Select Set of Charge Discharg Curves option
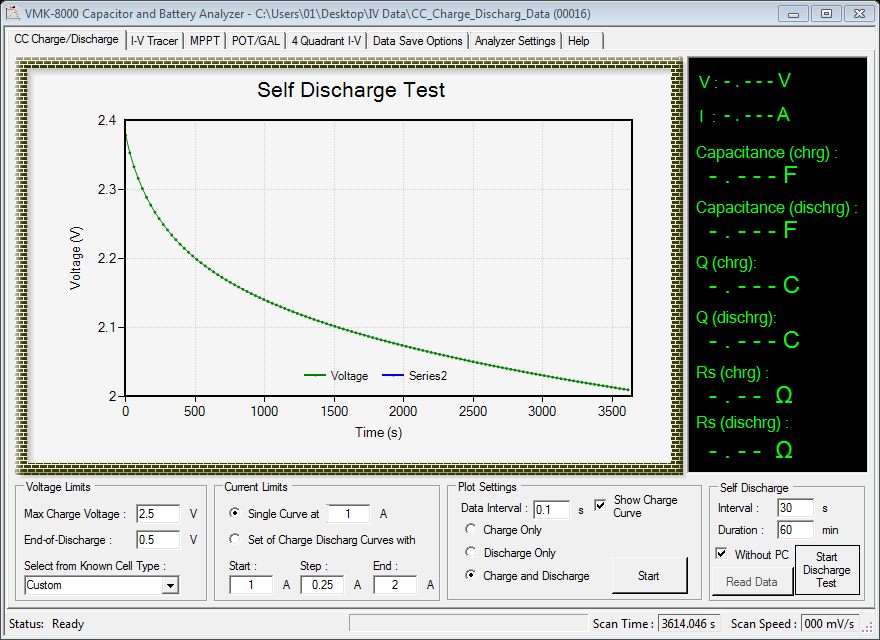880x640 pixels. 235,539
